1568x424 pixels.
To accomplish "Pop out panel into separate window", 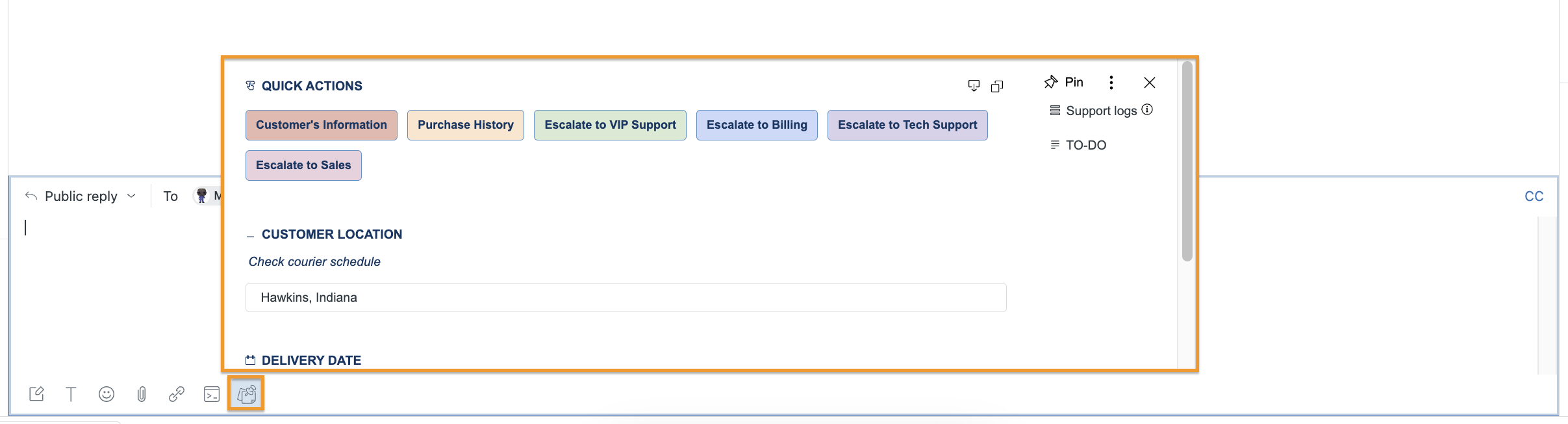I will point(997,86).
